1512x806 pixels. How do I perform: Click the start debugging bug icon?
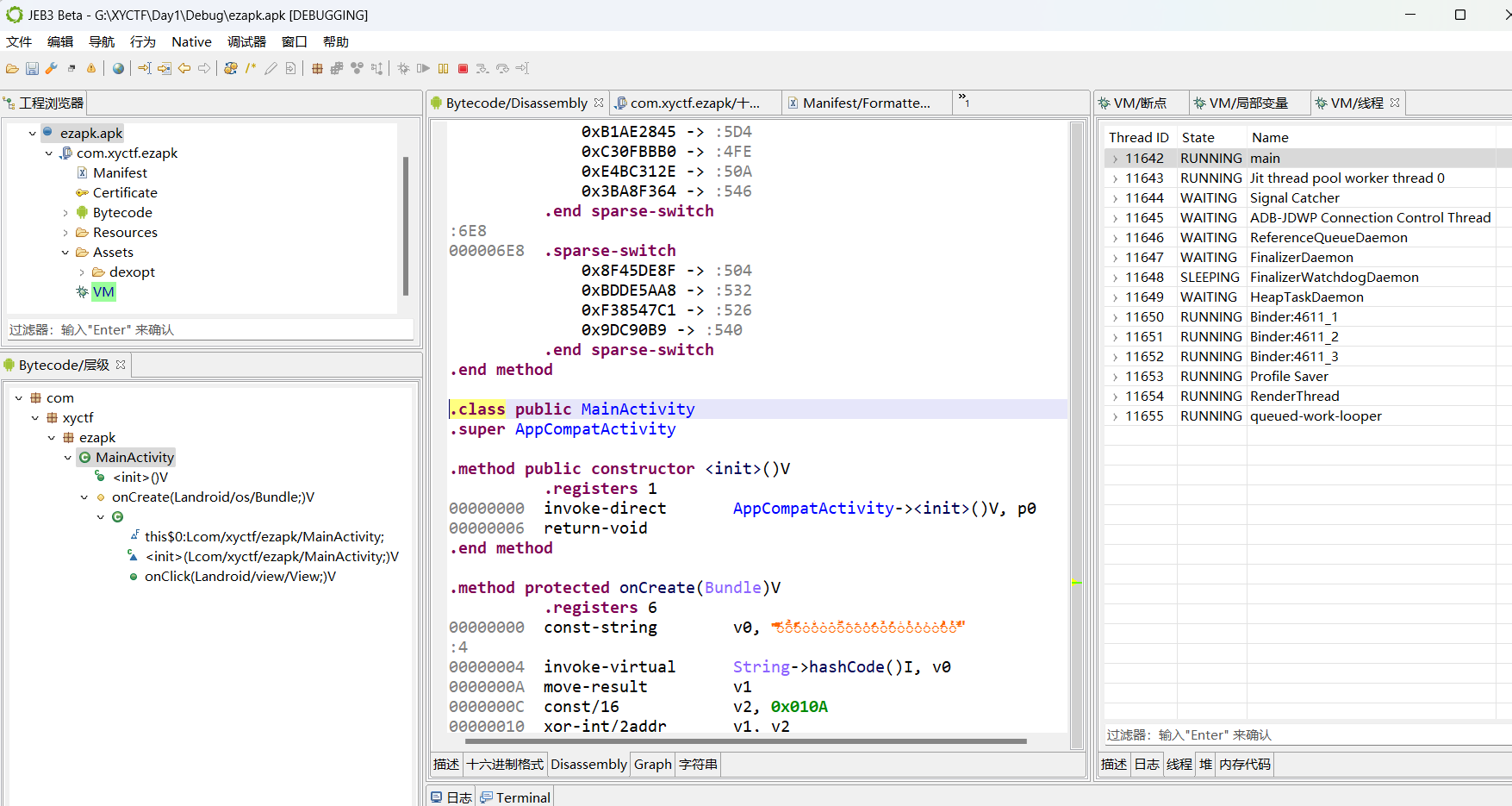click(x=403, y=68)
